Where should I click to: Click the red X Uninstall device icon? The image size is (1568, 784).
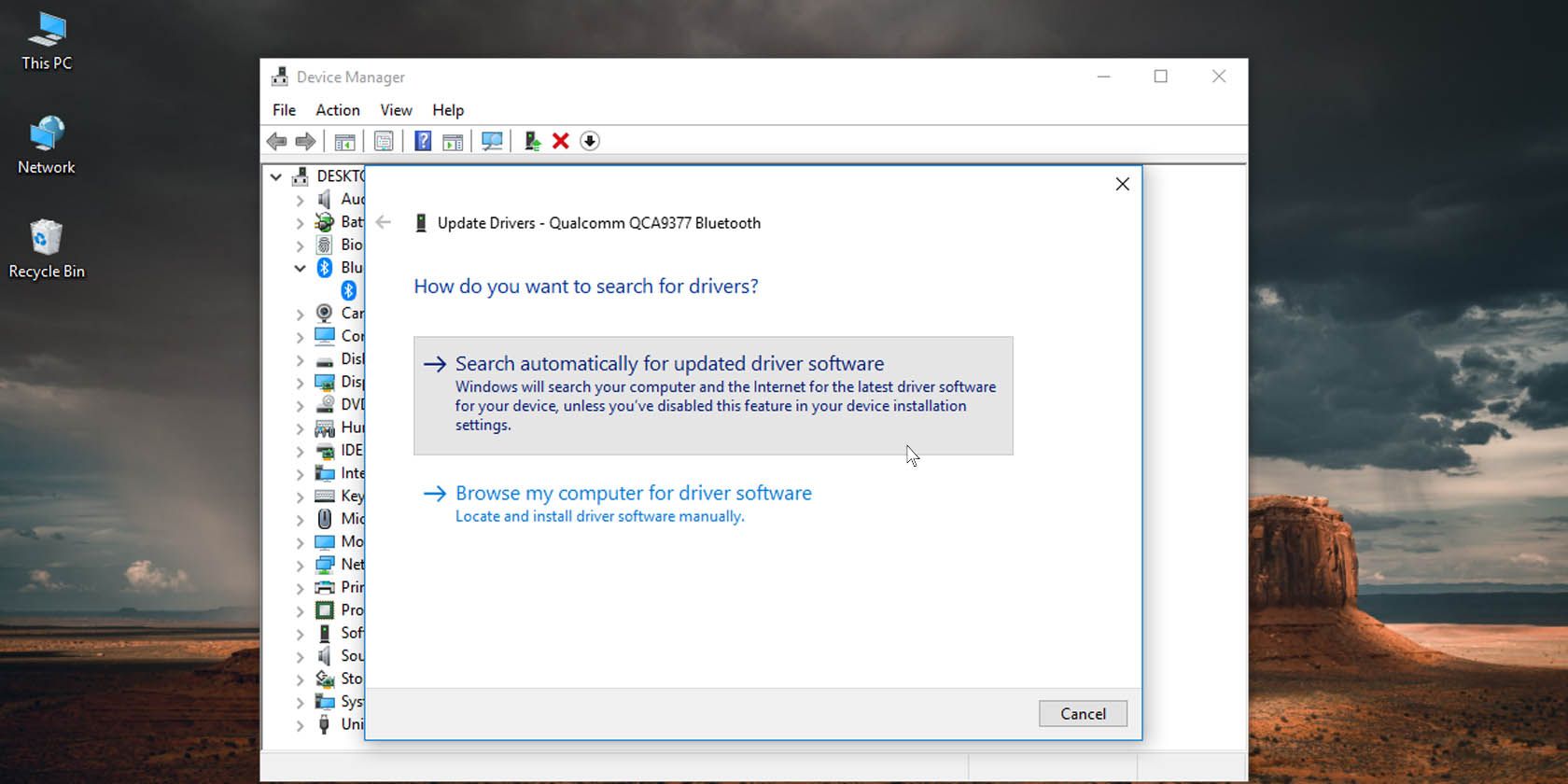561,141
